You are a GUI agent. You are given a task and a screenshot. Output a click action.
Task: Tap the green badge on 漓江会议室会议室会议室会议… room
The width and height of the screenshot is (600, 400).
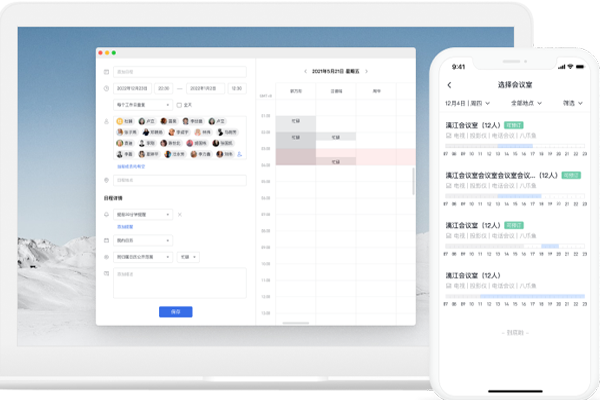(x=571, y=175)
